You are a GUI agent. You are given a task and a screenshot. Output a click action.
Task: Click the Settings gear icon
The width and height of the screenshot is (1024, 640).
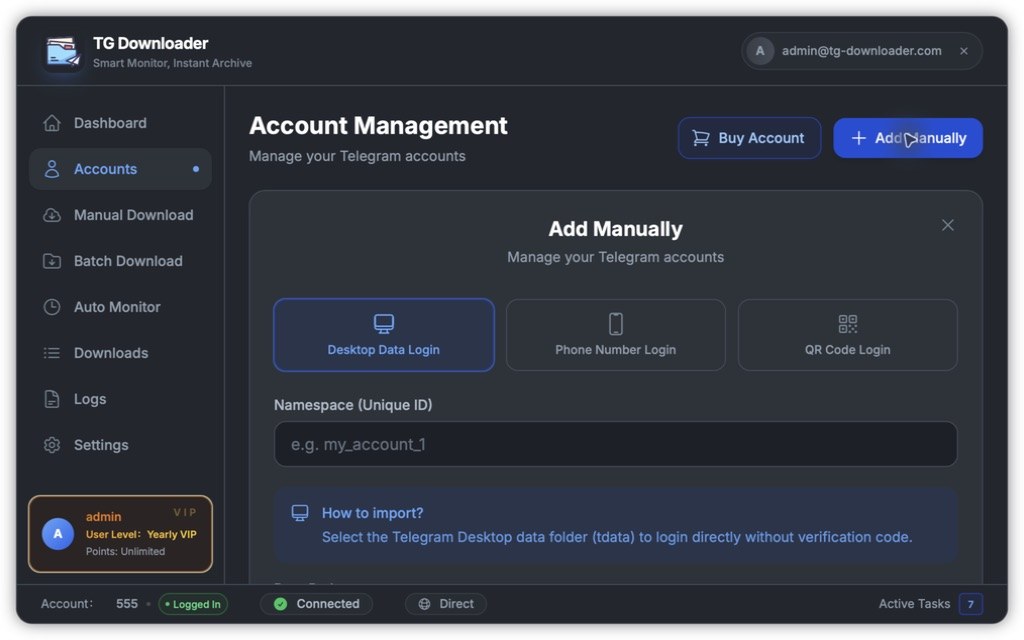(52, 445)
